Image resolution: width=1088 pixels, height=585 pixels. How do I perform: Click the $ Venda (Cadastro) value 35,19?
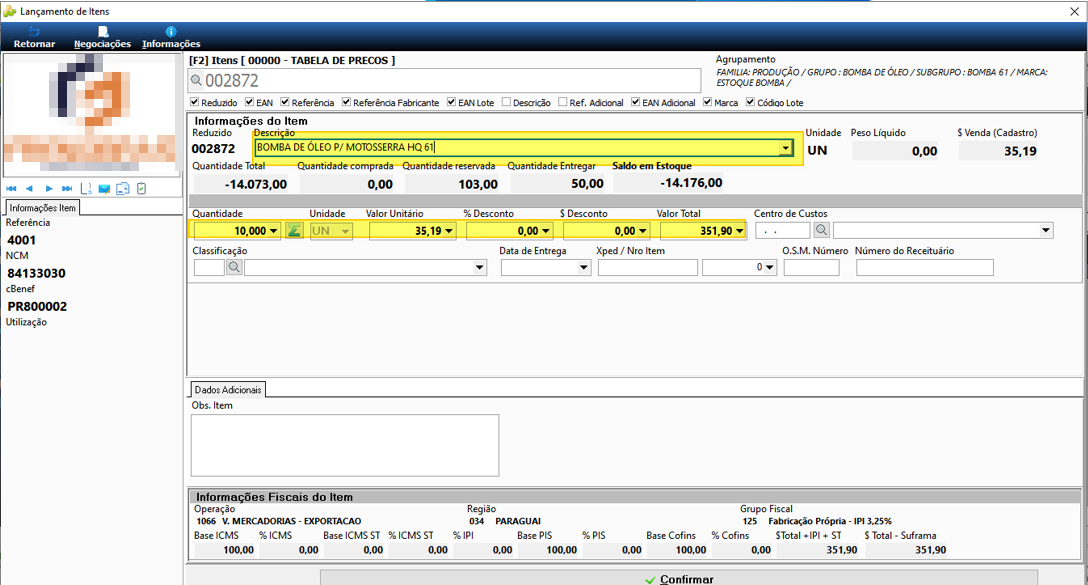1019,151
